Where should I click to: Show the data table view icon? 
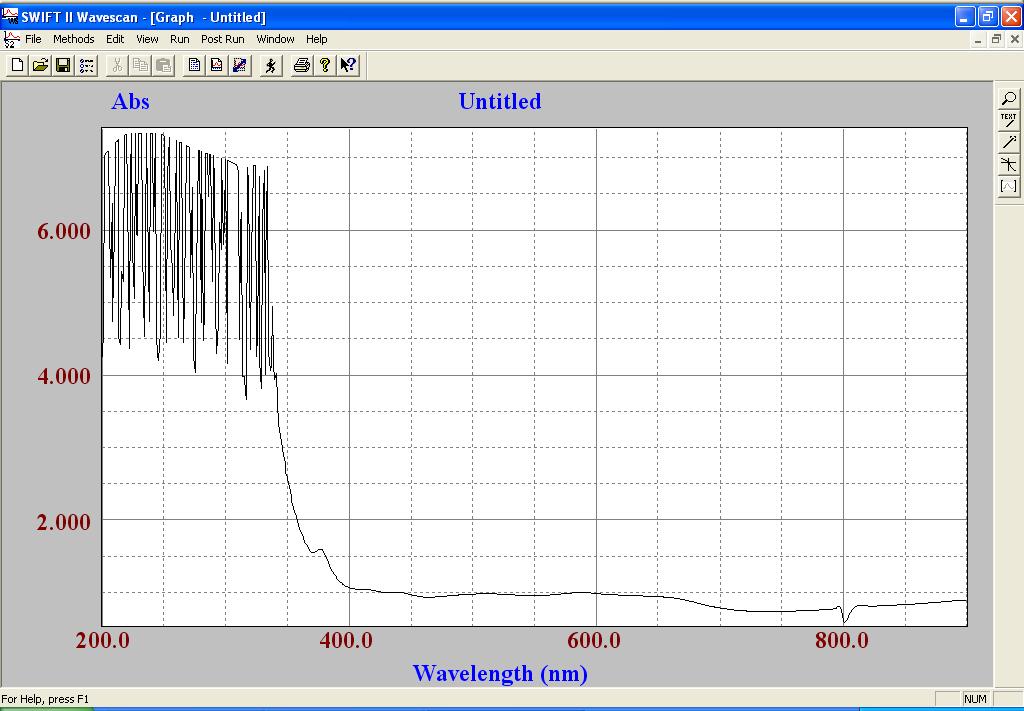[x=194, y=65]
